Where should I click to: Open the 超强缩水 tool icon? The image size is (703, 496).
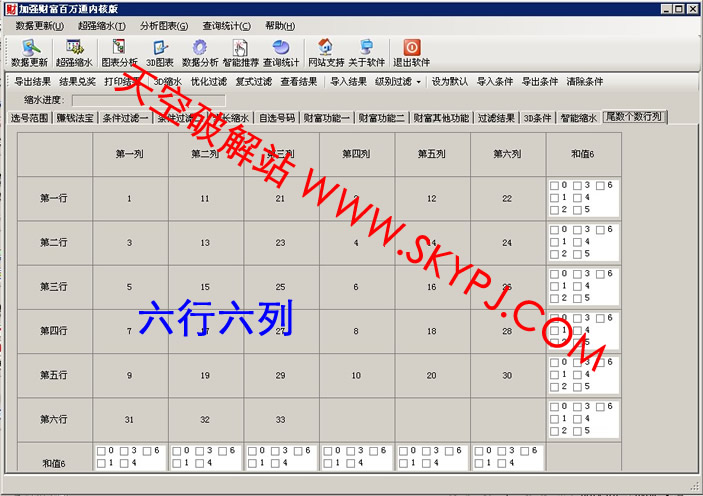tap(75, 53)
